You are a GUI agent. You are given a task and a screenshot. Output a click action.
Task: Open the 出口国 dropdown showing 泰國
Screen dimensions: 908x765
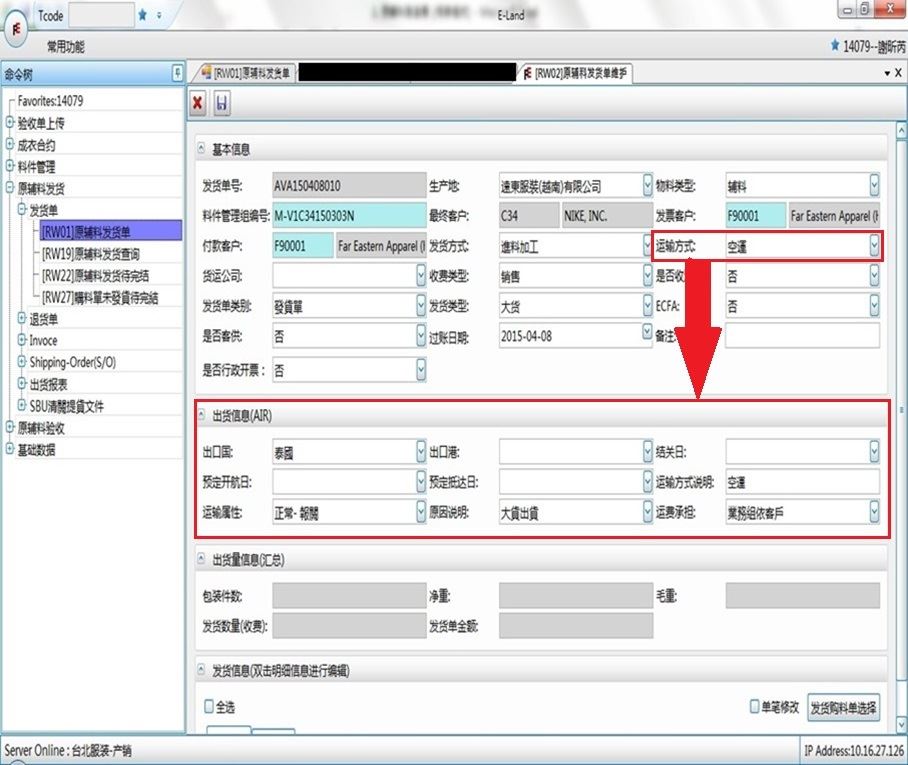pyautogui.click(x=420, y=452)
